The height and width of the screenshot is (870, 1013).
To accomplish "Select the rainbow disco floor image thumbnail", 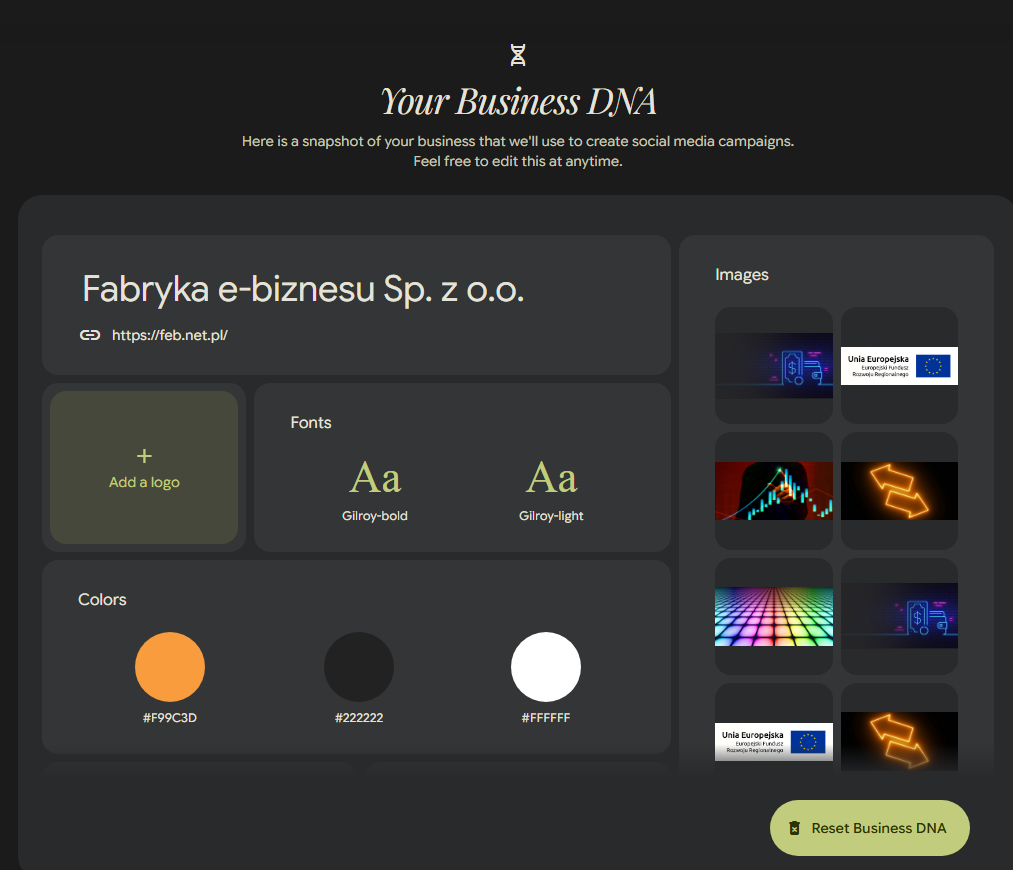I will click(x=774, y=616).
